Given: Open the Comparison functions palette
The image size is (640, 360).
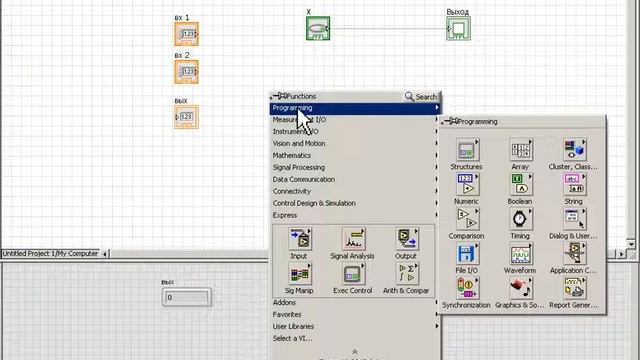Looking at the screenshot, I should pos(467,219).
